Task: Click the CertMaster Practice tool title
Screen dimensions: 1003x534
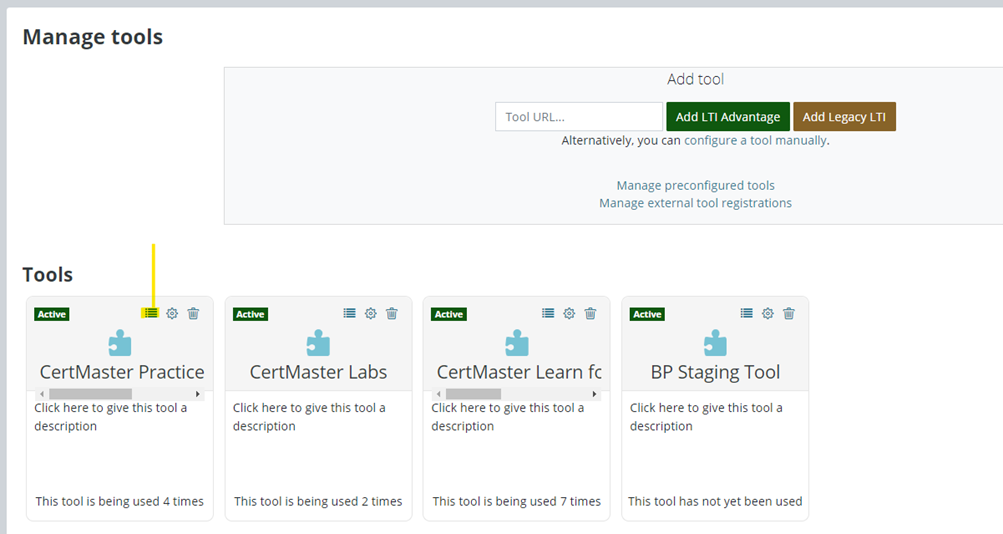Action: point(122,372)
